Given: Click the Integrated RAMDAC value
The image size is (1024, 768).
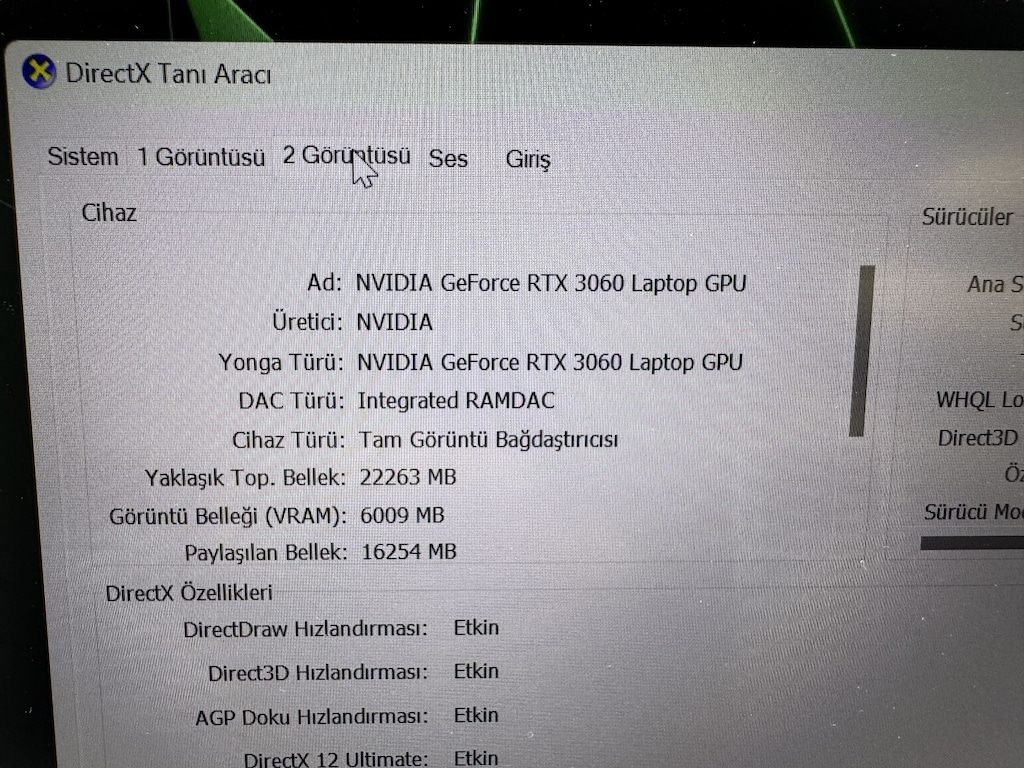Looking at the screenshot, I should tap(456, 400).
